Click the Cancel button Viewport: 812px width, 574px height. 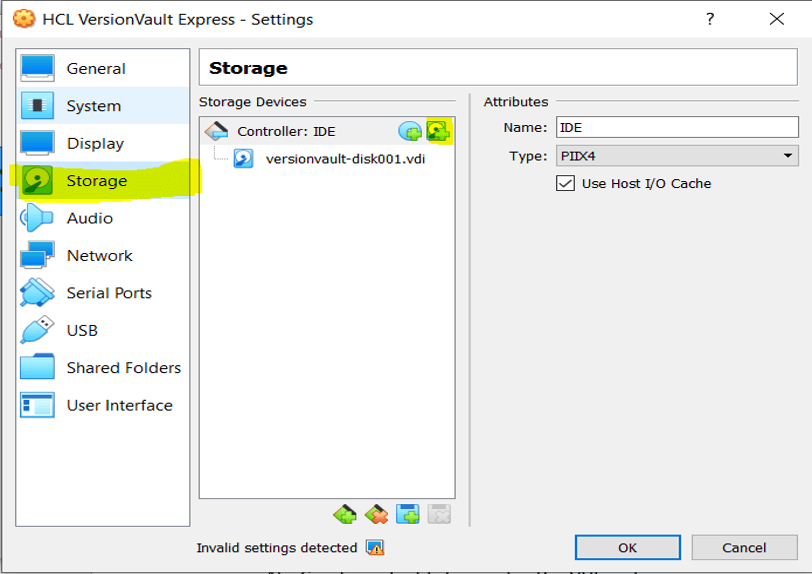click(x=744, y=548)
